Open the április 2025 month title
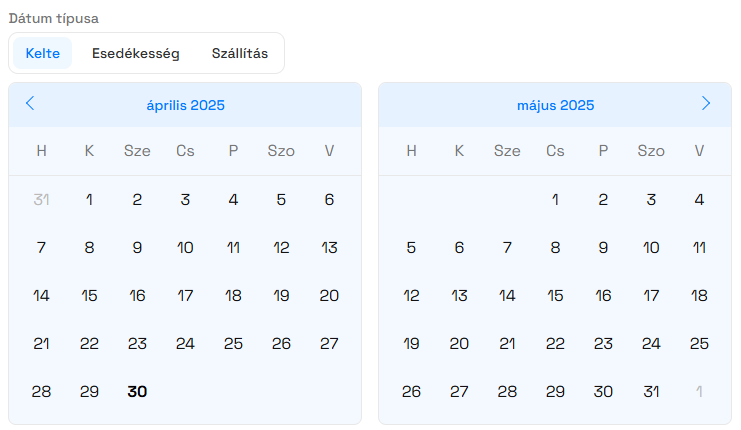 click(x=185, y=105)
